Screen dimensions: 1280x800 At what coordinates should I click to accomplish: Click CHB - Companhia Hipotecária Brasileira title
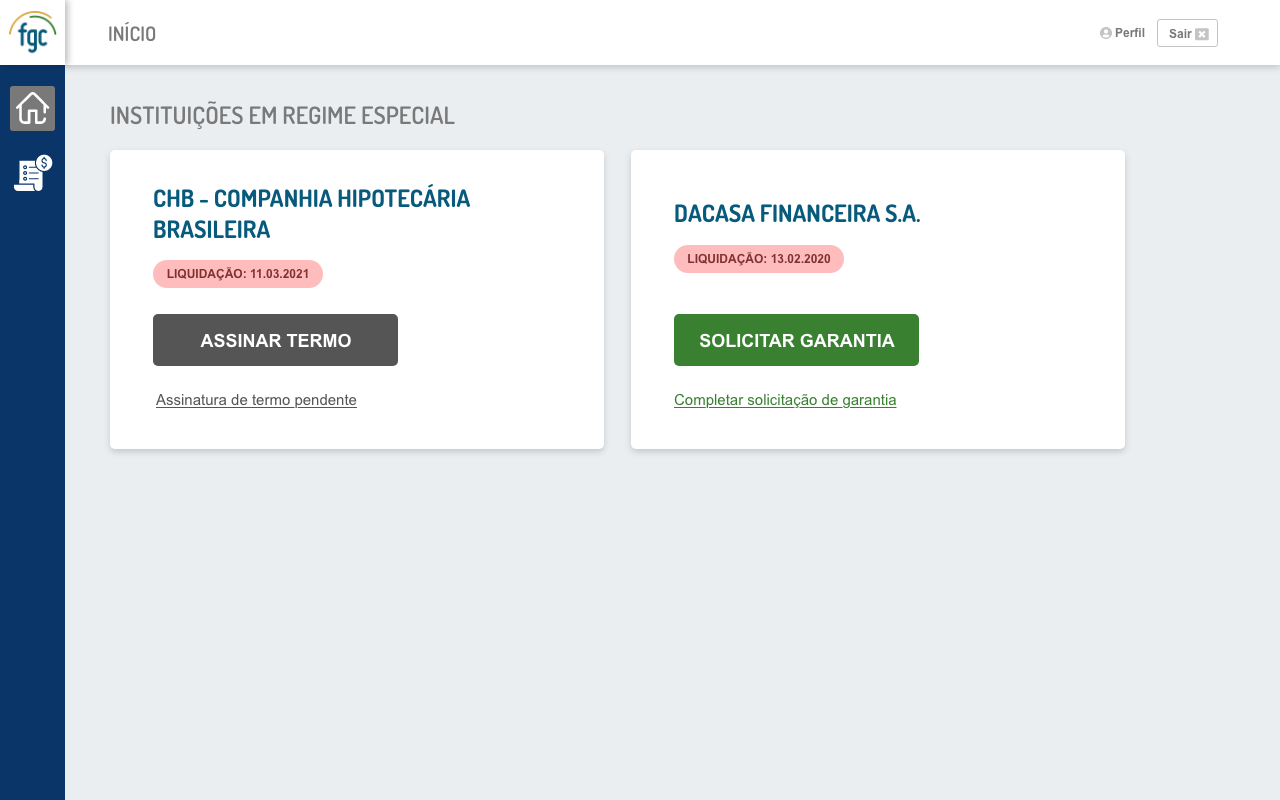312,214
